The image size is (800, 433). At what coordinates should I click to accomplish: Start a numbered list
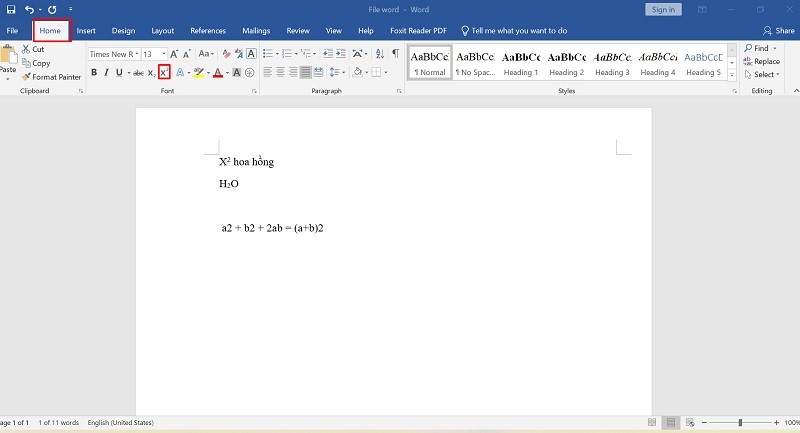coord(287,54)
